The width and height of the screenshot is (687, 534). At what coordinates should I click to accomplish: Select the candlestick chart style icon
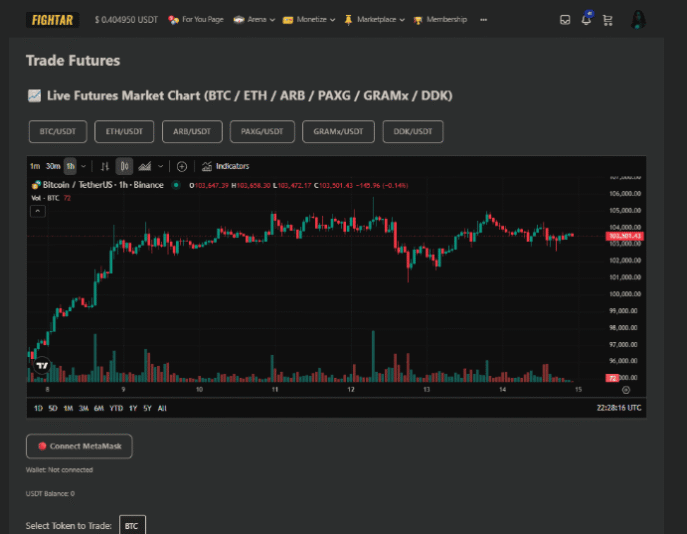(x=124, y=166)
